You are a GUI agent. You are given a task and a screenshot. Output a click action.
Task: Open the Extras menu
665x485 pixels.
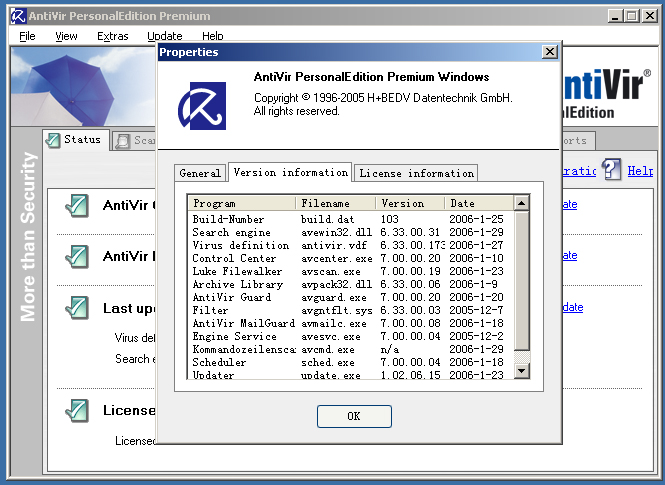tap(112, 36)
